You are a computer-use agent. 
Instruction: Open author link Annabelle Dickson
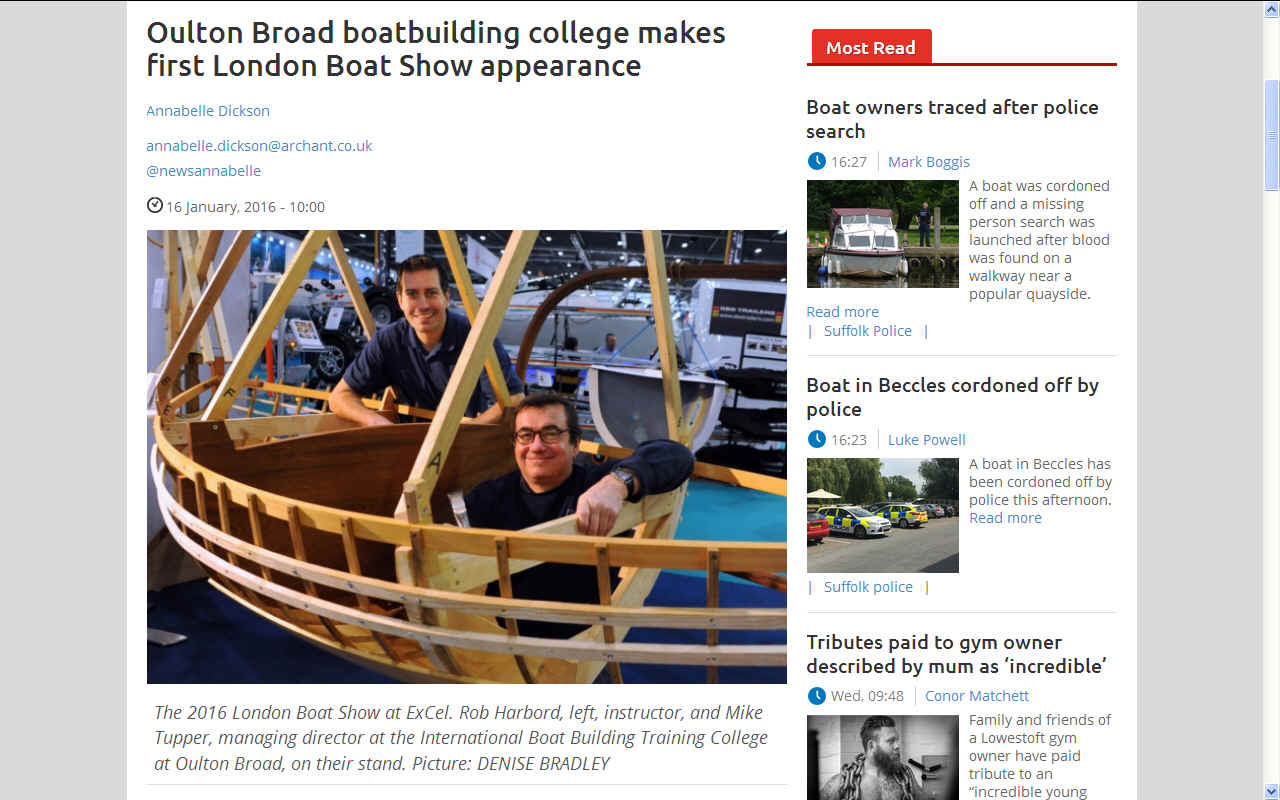tap(208, 110)
